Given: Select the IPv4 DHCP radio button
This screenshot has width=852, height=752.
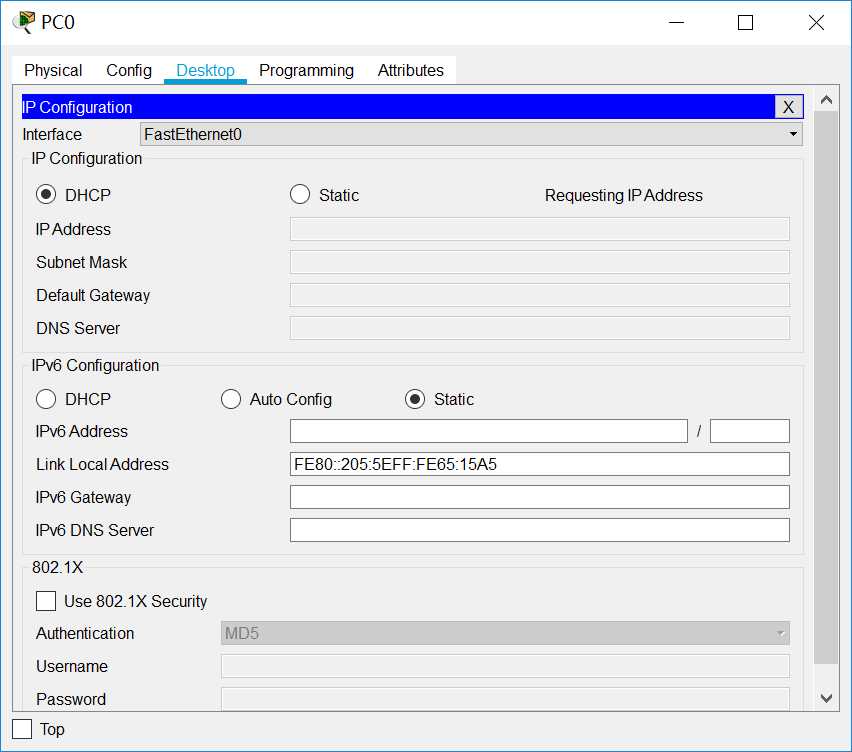Looking at the screenshot, I should (46, 195).
